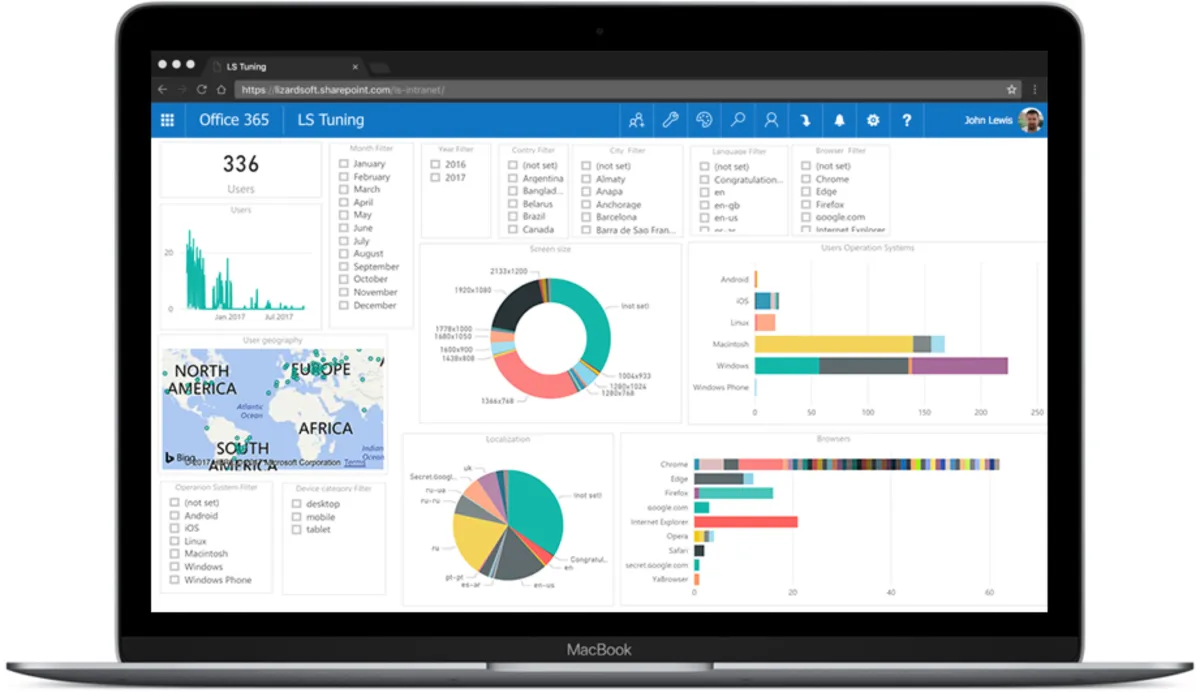
Task: Check google.com in Browser Filter
Action: [x=806, y=217]
